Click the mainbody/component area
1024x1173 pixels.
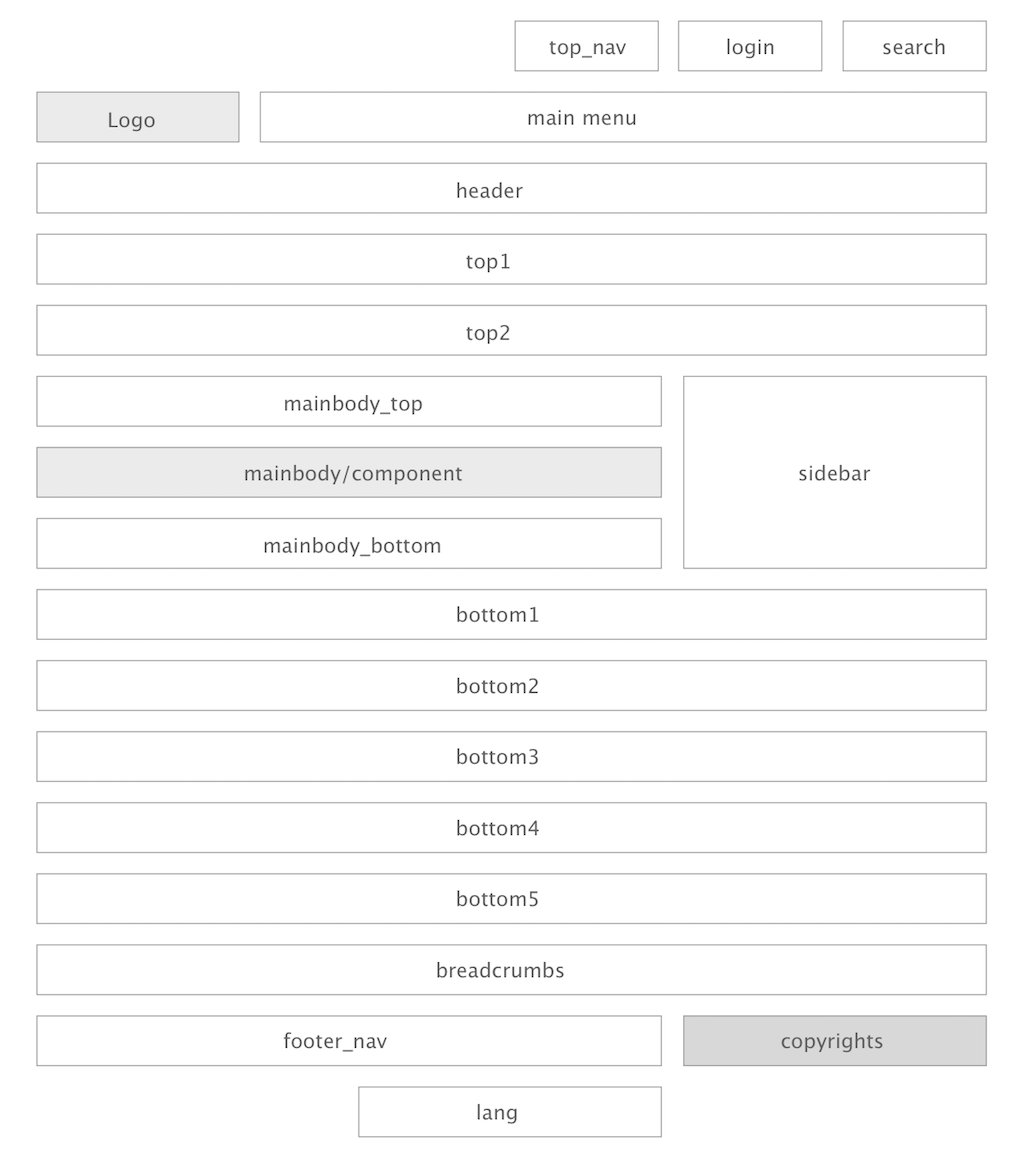[349, 472]
